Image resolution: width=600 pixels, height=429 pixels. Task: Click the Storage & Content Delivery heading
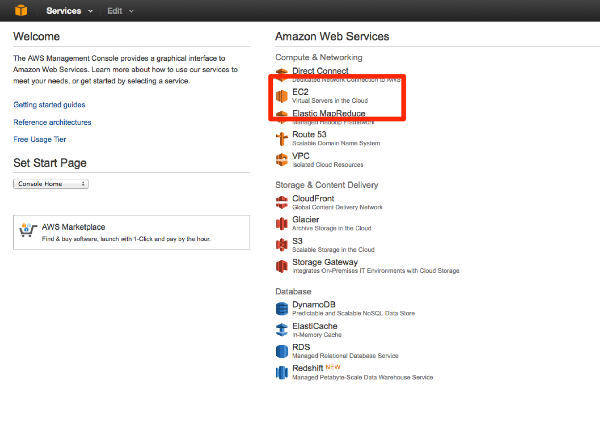point(327,185)
